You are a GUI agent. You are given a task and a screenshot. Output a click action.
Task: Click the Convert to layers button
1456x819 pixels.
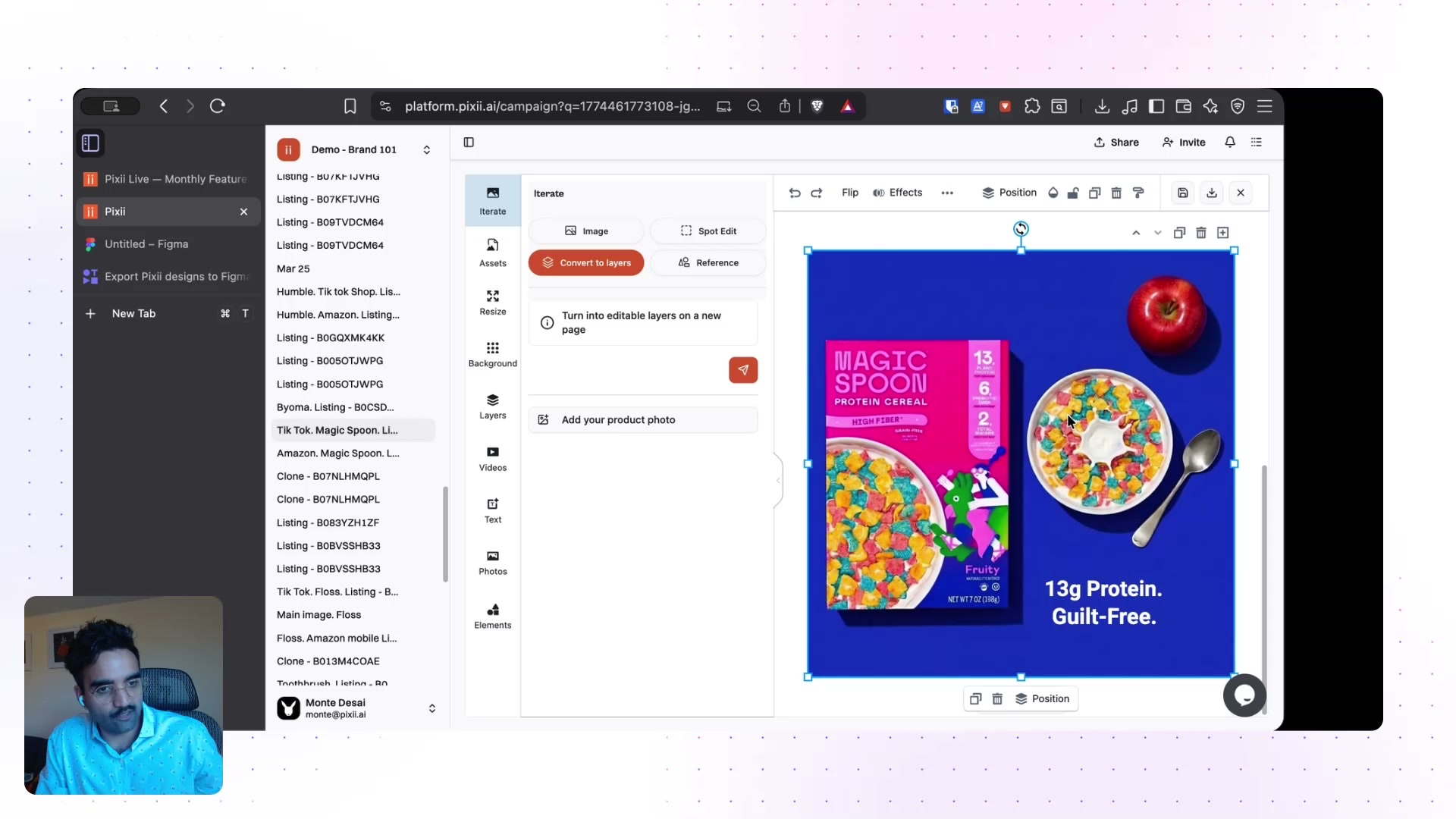586,263
